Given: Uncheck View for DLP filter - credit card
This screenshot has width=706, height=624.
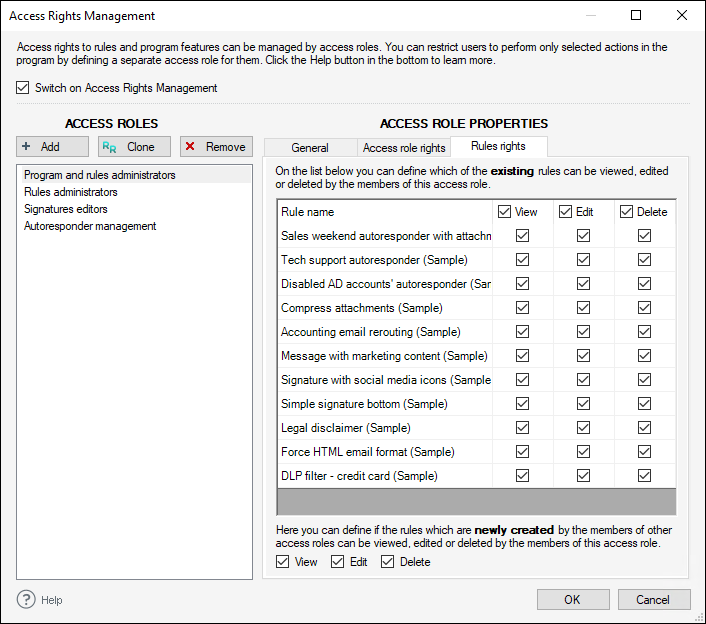Looking at the screenshot, I should (522, 476).
